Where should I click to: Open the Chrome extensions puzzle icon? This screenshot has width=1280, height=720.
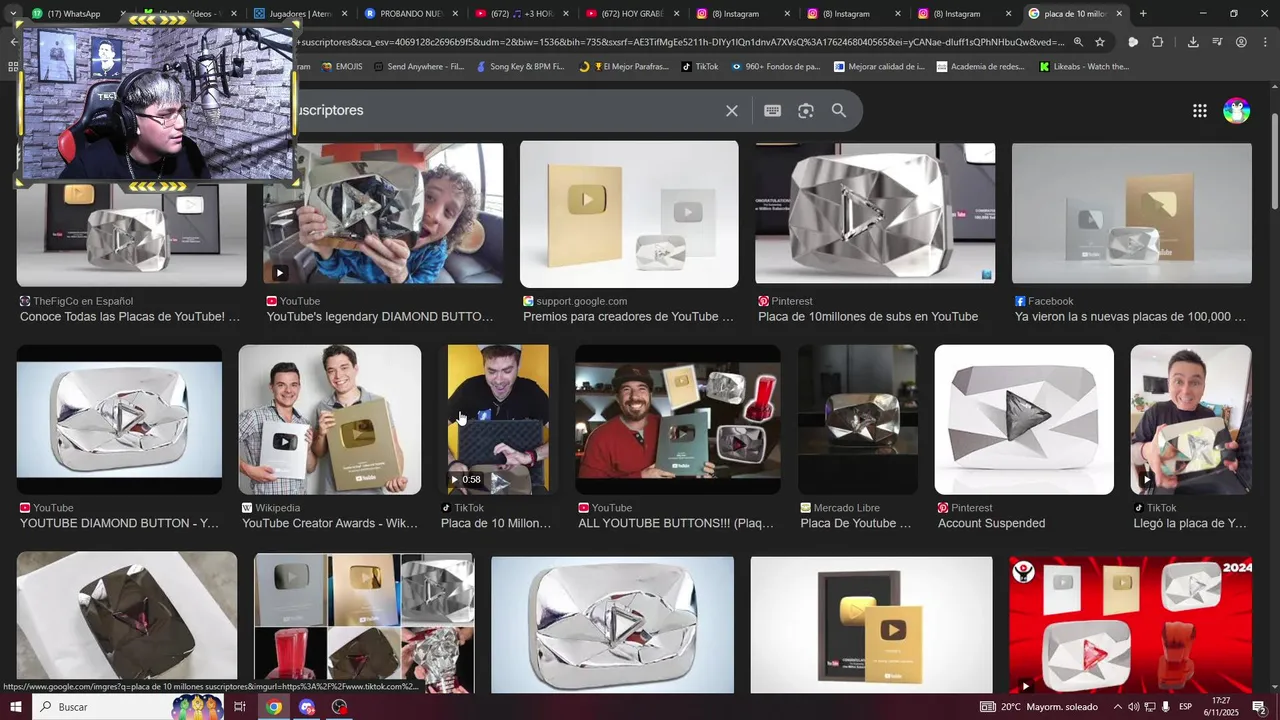[1158, 42]
